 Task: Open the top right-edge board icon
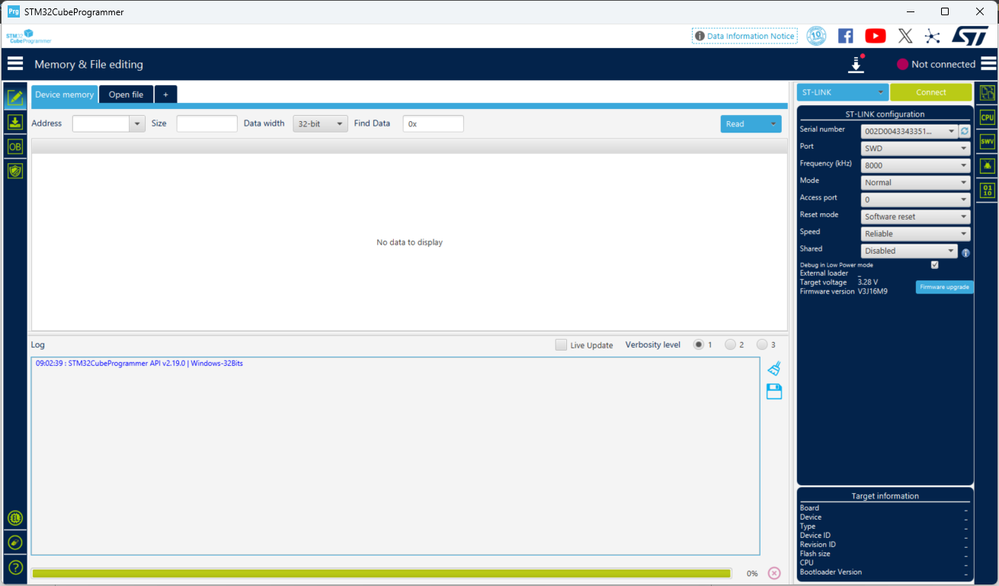[988, 93]
